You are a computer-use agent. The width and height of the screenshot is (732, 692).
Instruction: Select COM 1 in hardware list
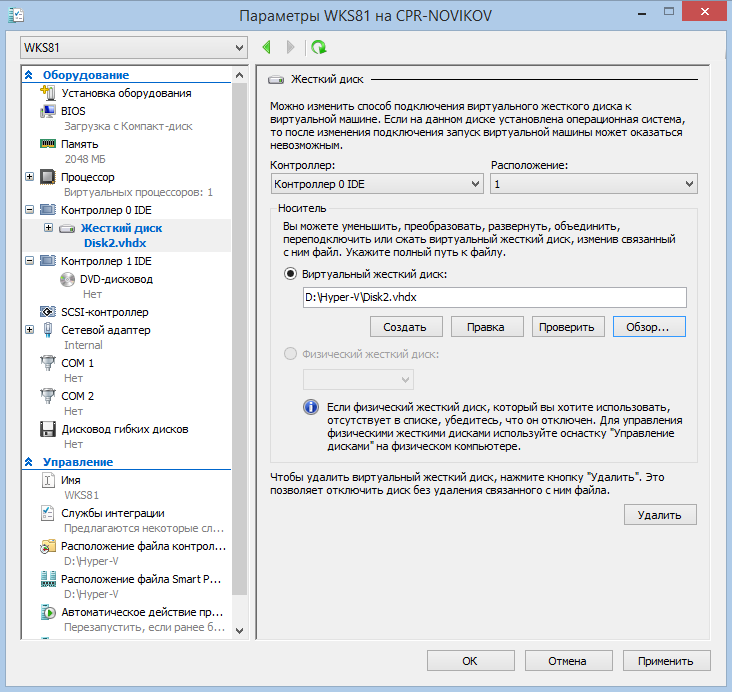point(77,363)
